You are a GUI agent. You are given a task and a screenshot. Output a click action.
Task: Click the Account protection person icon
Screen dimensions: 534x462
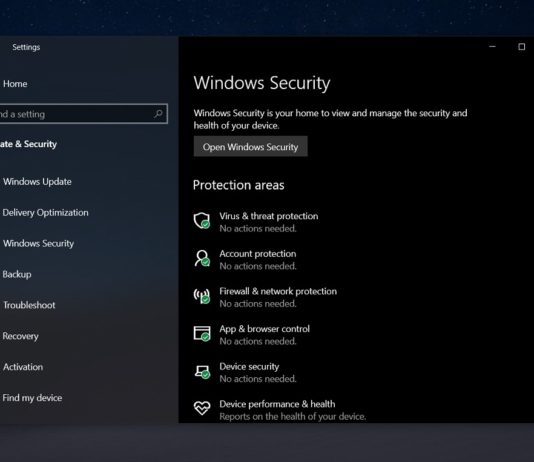click(202, 258)
